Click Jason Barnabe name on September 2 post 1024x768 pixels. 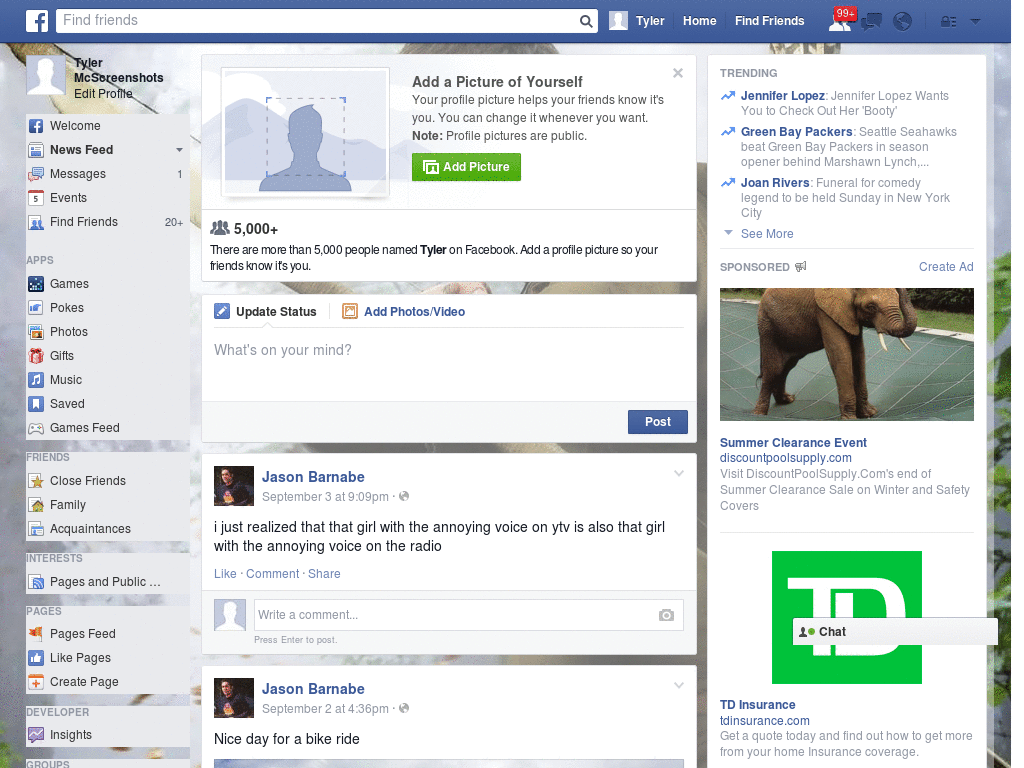click(x=313, y=689)
